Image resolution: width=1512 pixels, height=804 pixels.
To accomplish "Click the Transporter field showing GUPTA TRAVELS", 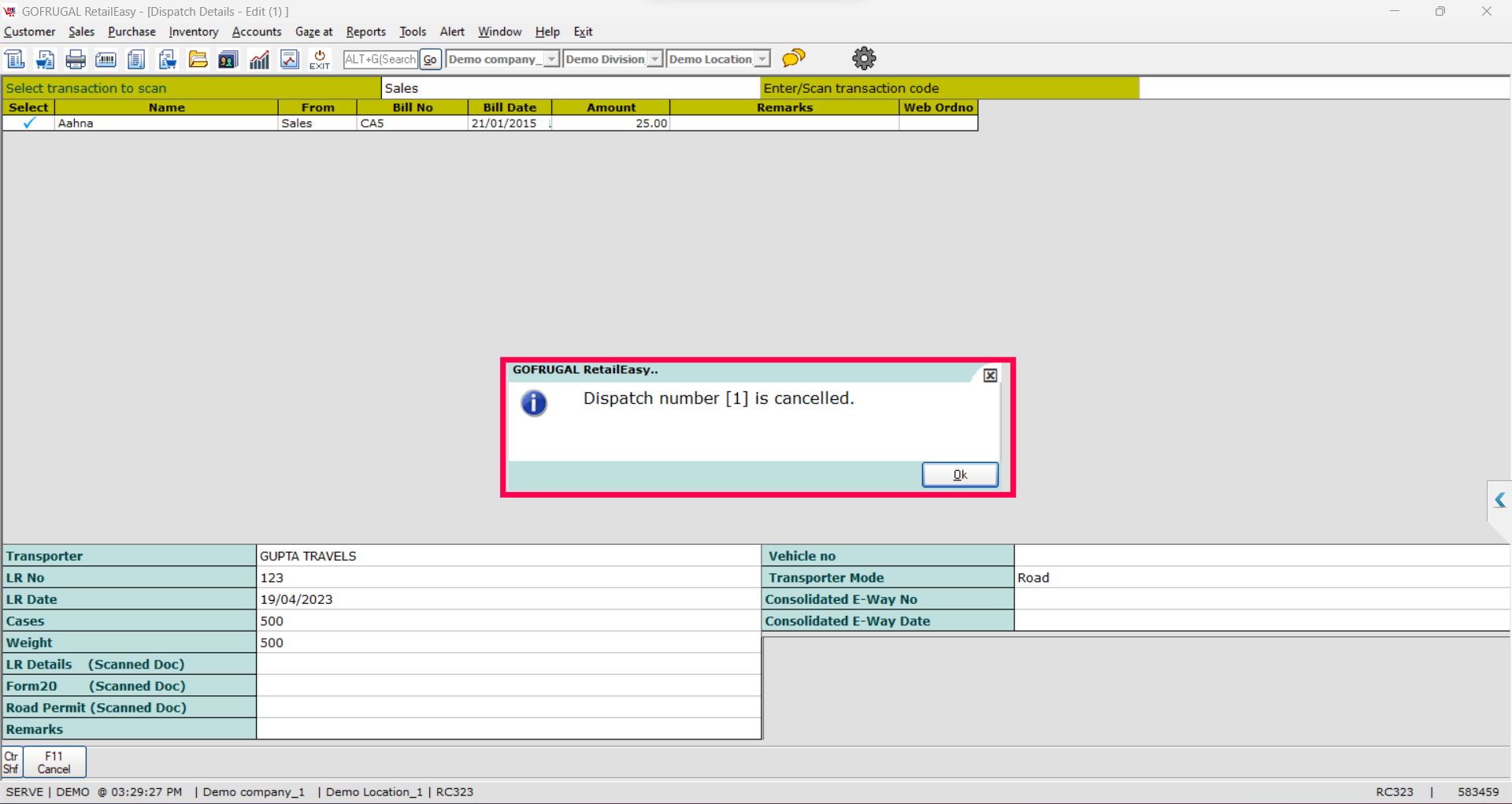I will tap(509, 556).
